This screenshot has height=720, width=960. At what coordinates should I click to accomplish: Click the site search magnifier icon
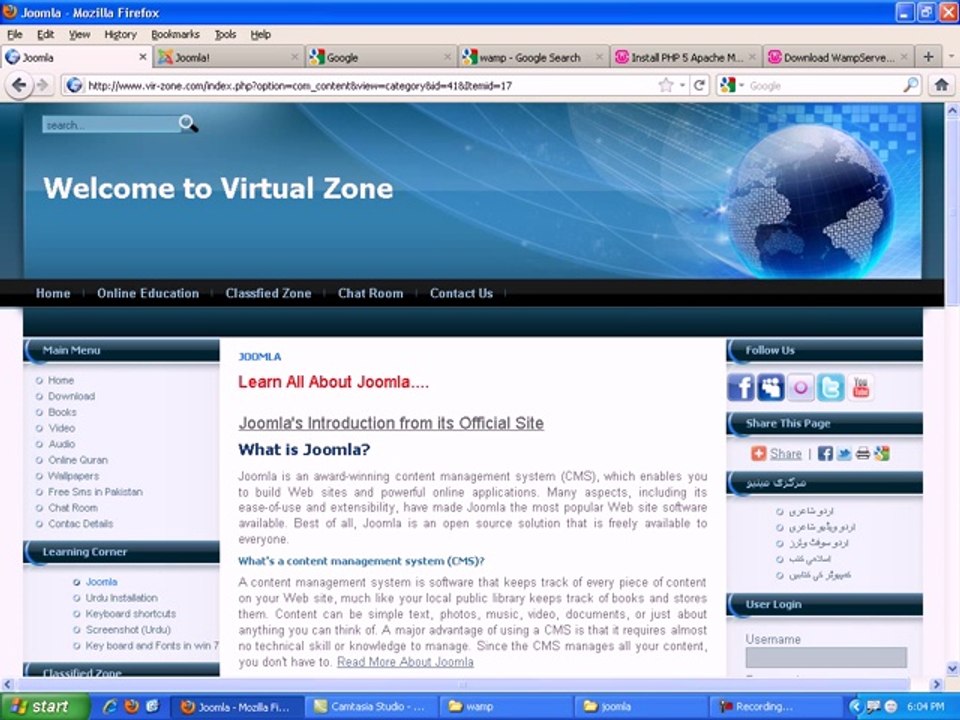point(188,124)
